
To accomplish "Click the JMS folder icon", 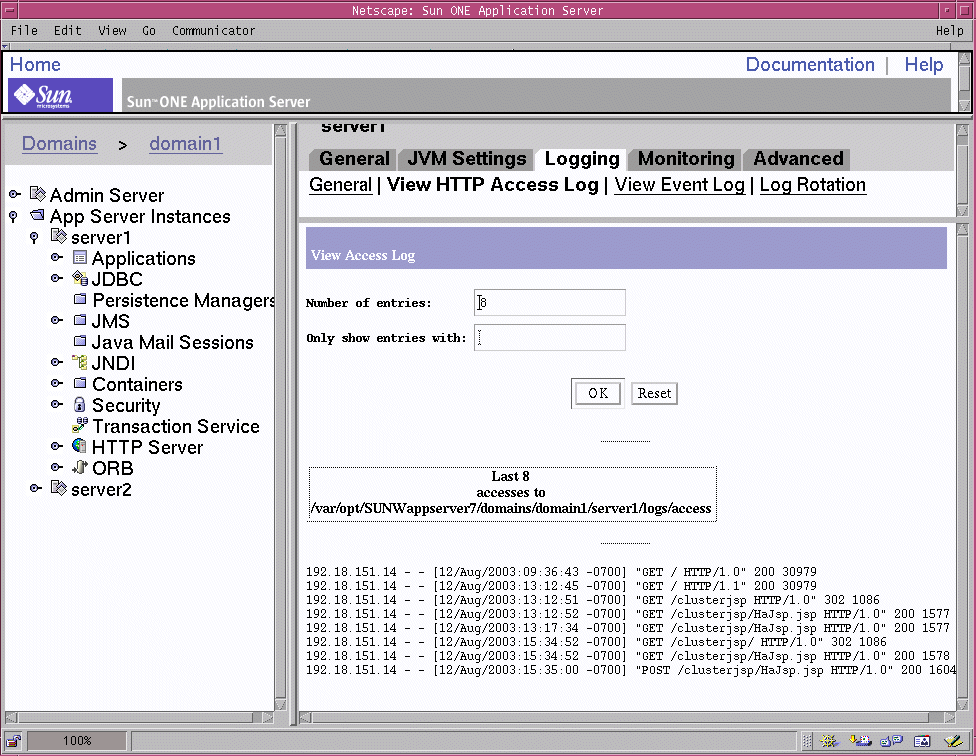I will point(80,320).
